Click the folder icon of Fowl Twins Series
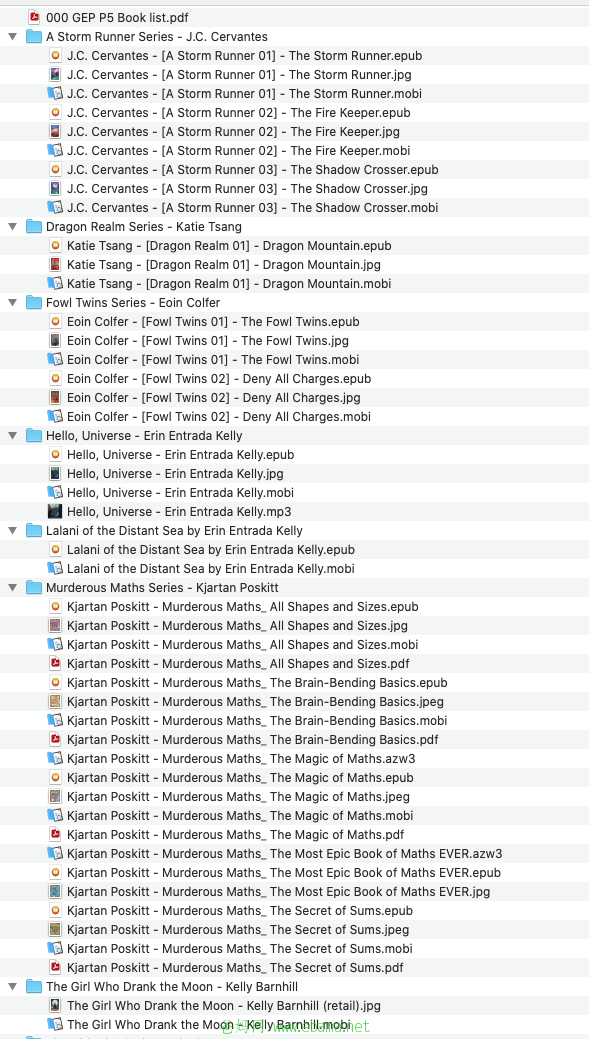589x1039 pixels. (x=34, y=303)
